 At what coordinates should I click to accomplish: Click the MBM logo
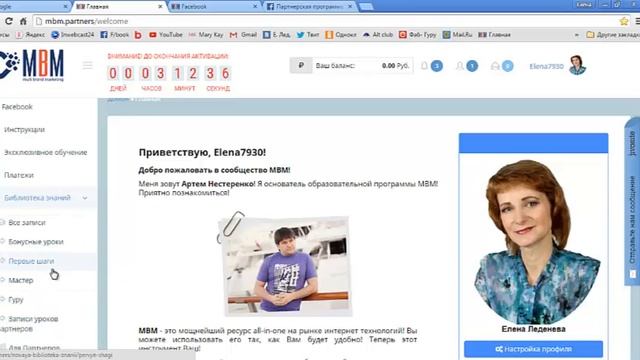pyautogui.click(x=32, y=65)
